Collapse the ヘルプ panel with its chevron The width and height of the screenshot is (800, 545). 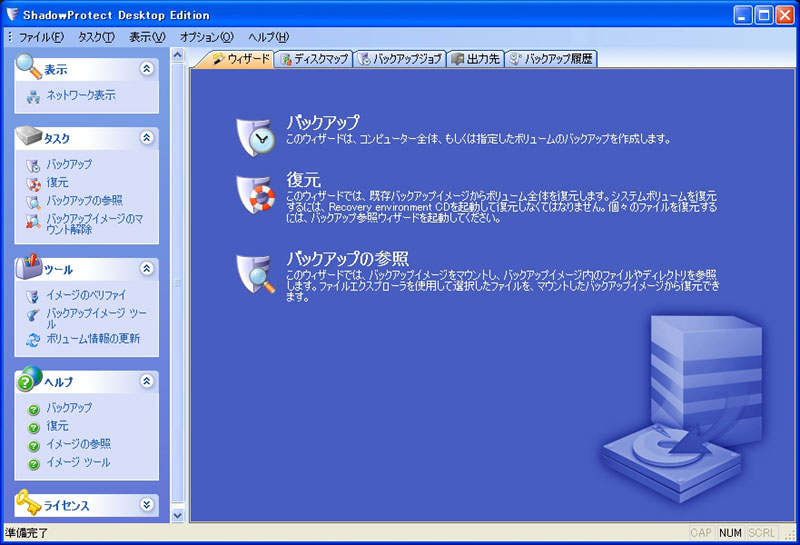pyautogui.click(x=147, y=381)
